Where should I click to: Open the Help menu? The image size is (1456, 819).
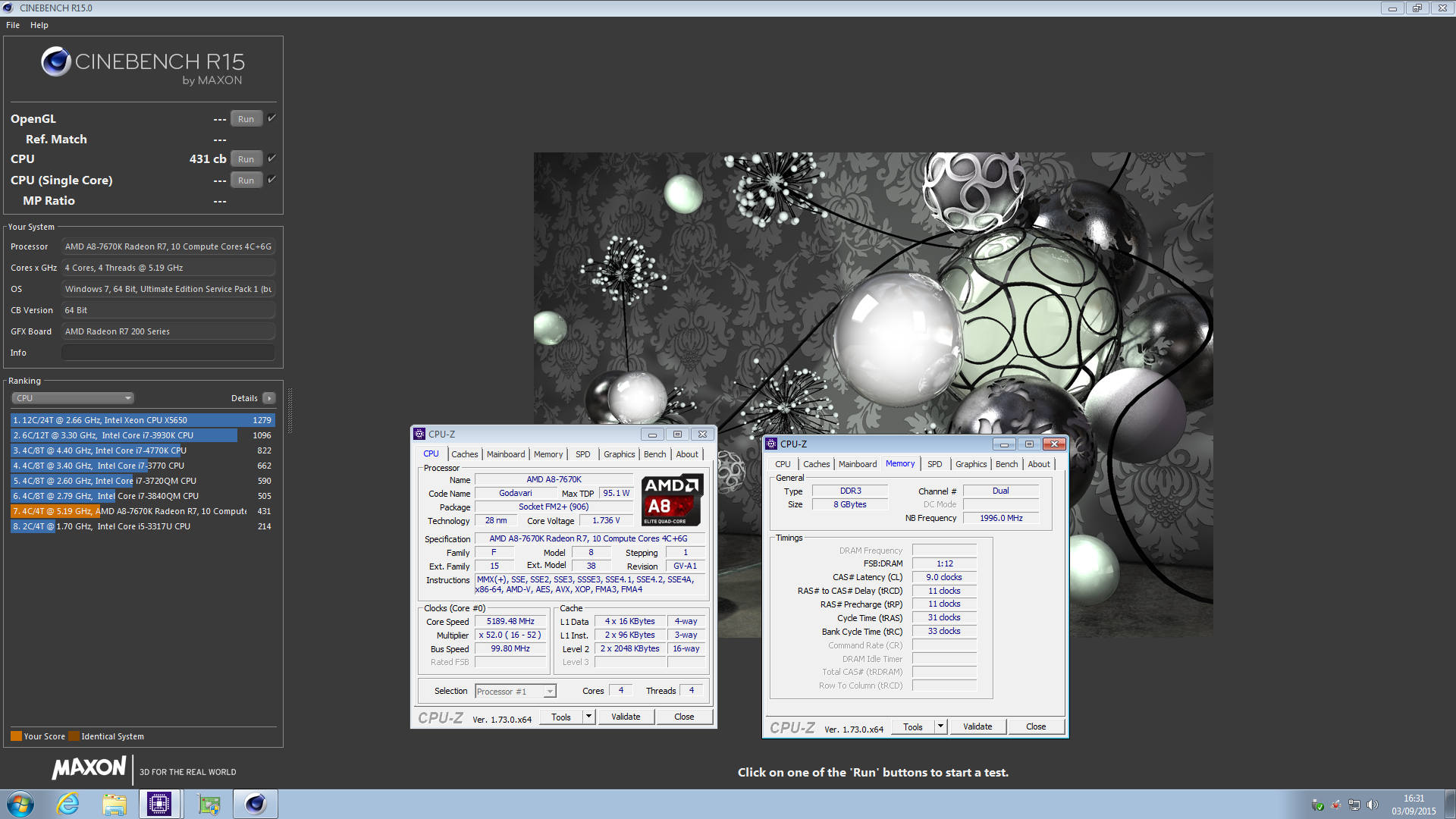coord(39,25)
